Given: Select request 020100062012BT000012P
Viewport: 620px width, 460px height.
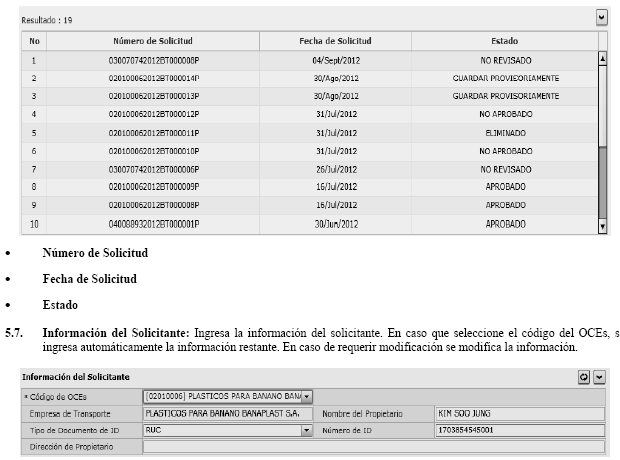Looking at the screenshot, I should point(154,114).
